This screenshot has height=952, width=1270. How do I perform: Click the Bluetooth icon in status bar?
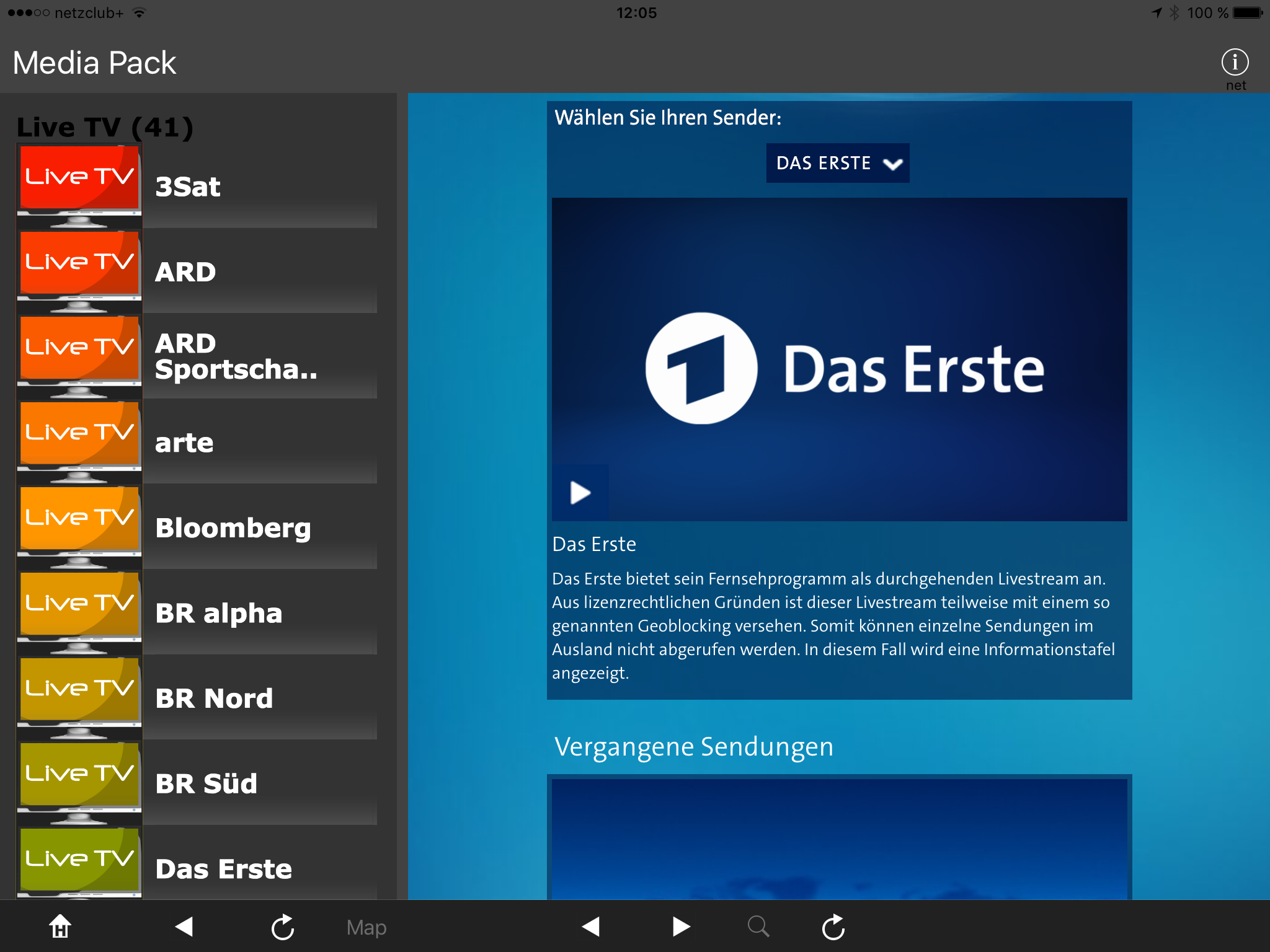[x=1175, y=13]
